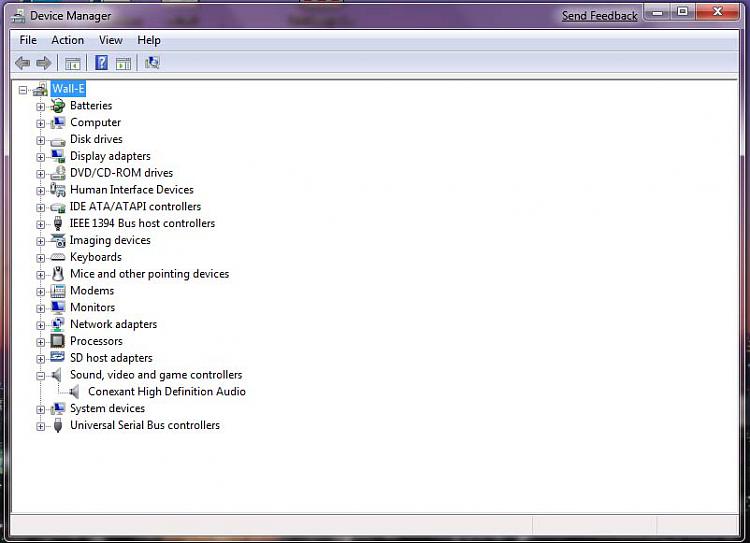Click the Universal Serial Bus controllers icon
This screenshot has width=750, height=543.
(58, 425)
